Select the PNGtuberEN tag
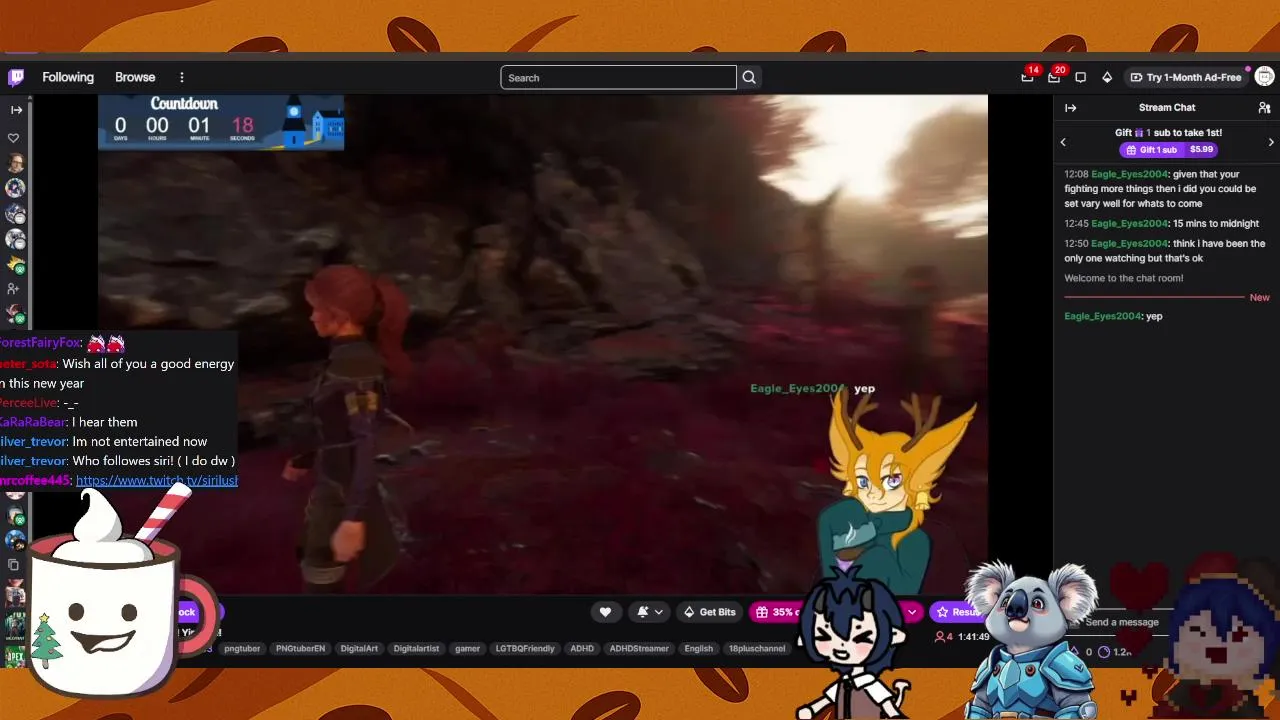This screenshot has height=720, width=1280. tap(301, 648)
